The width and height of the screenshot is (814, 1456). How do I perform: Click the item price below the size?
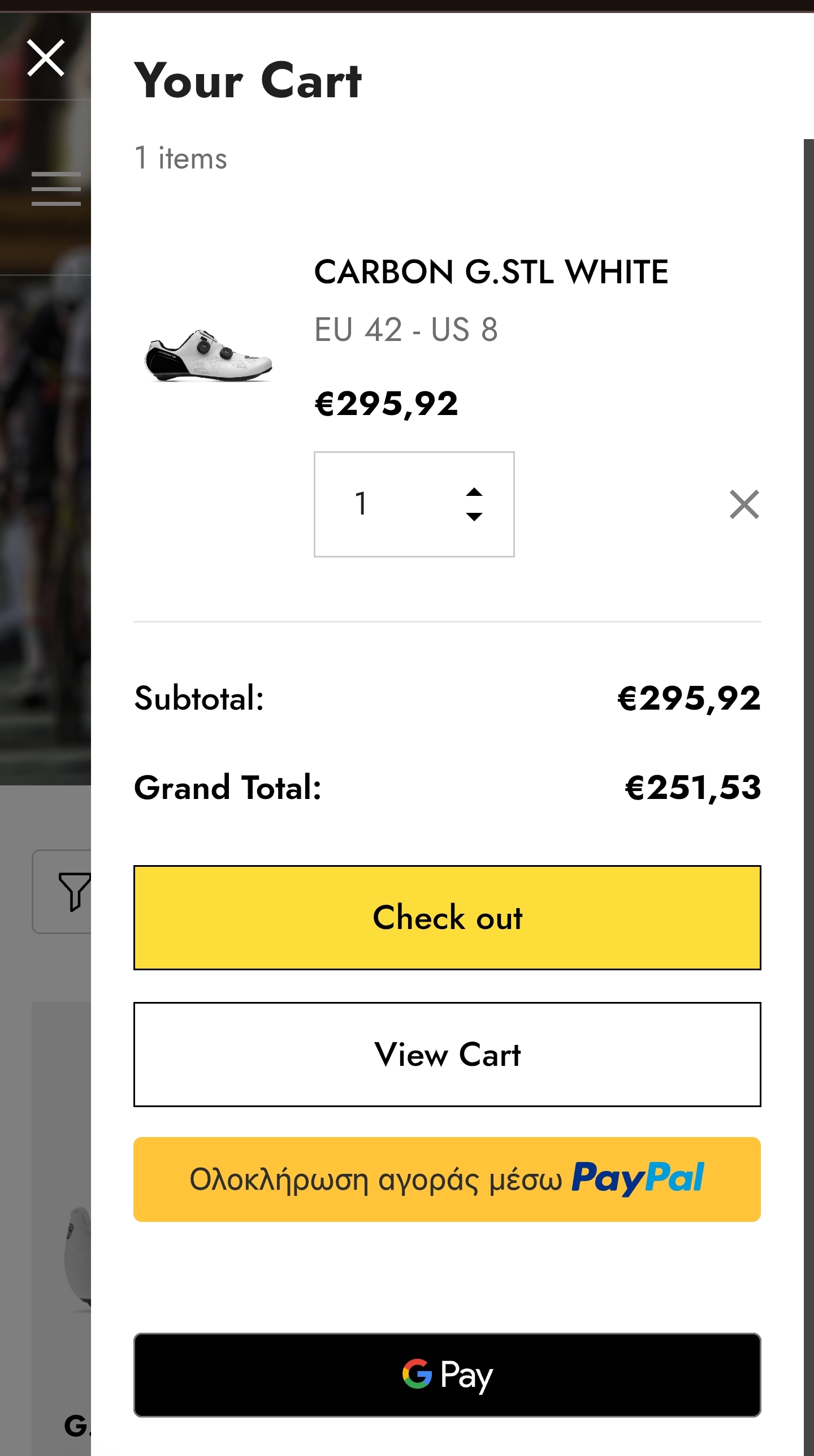pyautogui.click(x=386, y=404)
